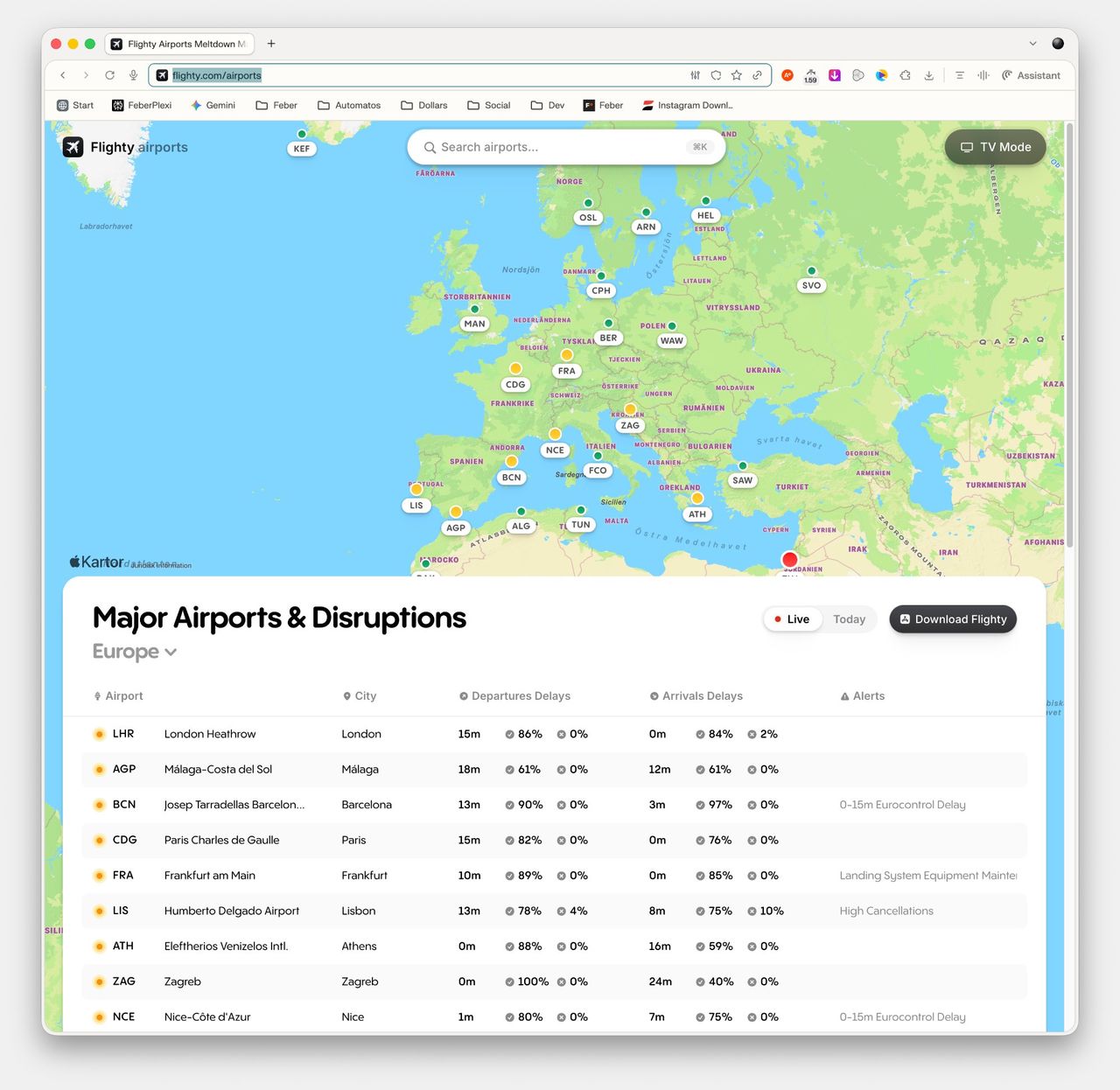Enable TV Mode
Image resolution: width=1120 pixels, height=1090 pixels.
click(995, 147)
